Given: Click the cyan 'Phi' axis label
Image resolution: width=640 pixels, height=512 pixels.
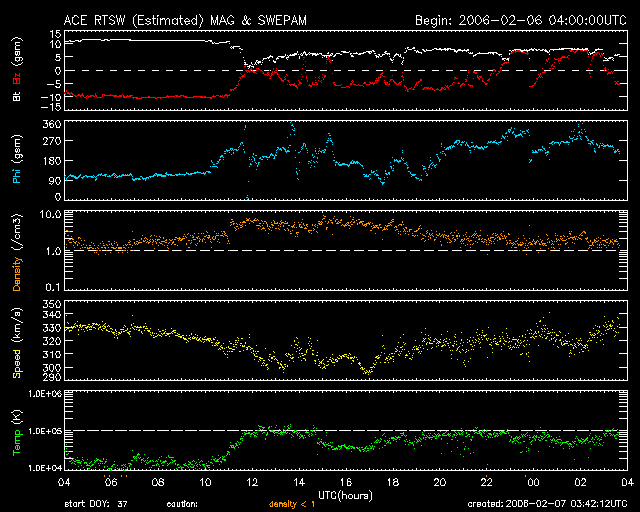Looking at the screenshot, I should pyautogui.click(x=17, y=175).
